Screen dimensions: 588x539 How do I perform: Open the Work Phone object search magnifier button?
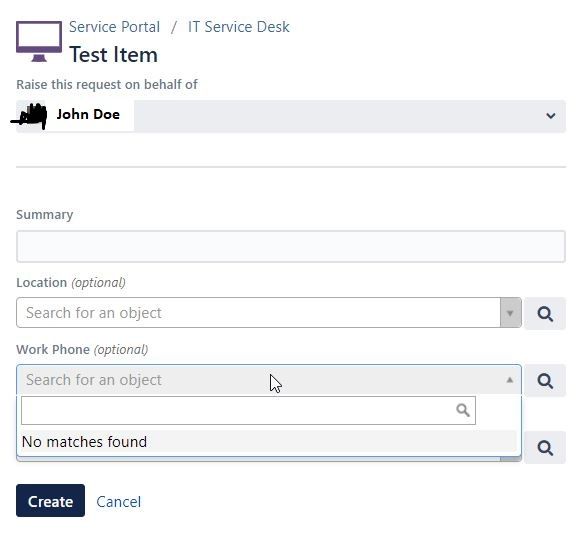tap(545, 380)
